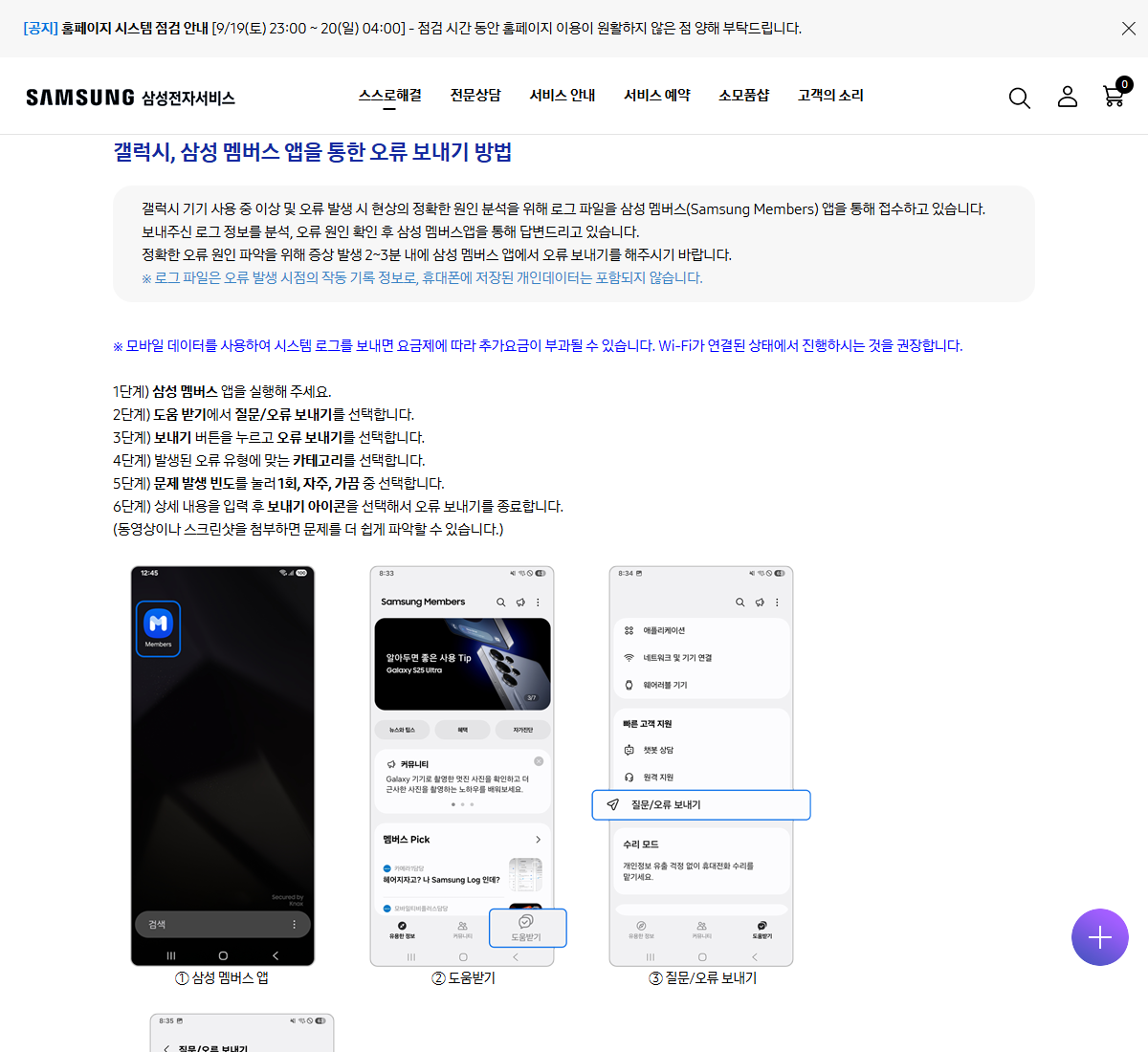
Task: Dismiss the notice banner with X
Action: click(1129, 29)
